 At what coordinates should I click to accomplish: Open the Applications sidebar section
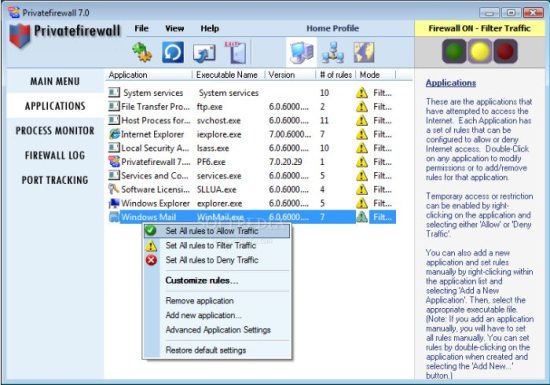pyautogui.click(x=55, y=106)
